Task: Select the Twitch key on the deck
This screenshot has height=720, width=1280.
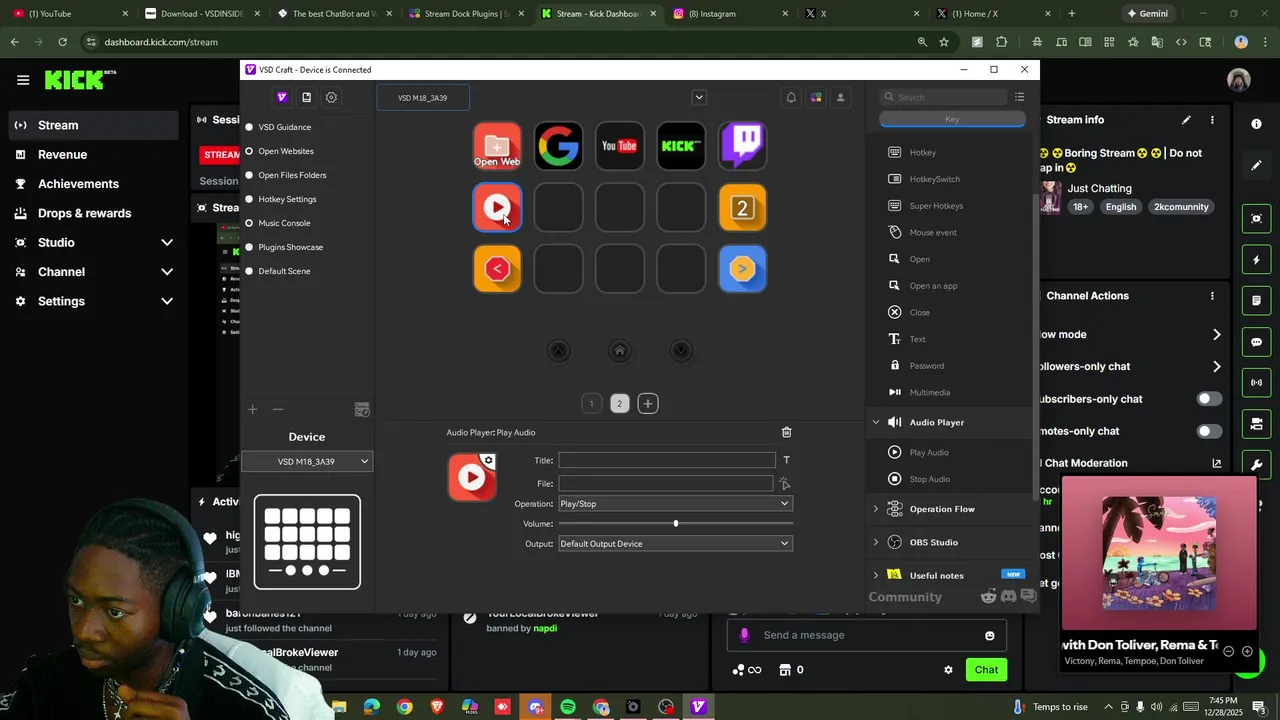Action: (x=742, y=146)
